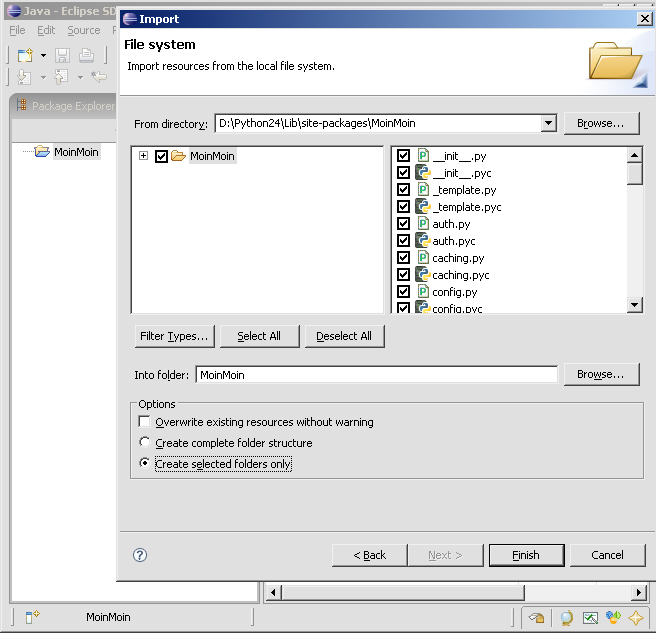
Task: Open the Source menu
Action: pos(84,31)
